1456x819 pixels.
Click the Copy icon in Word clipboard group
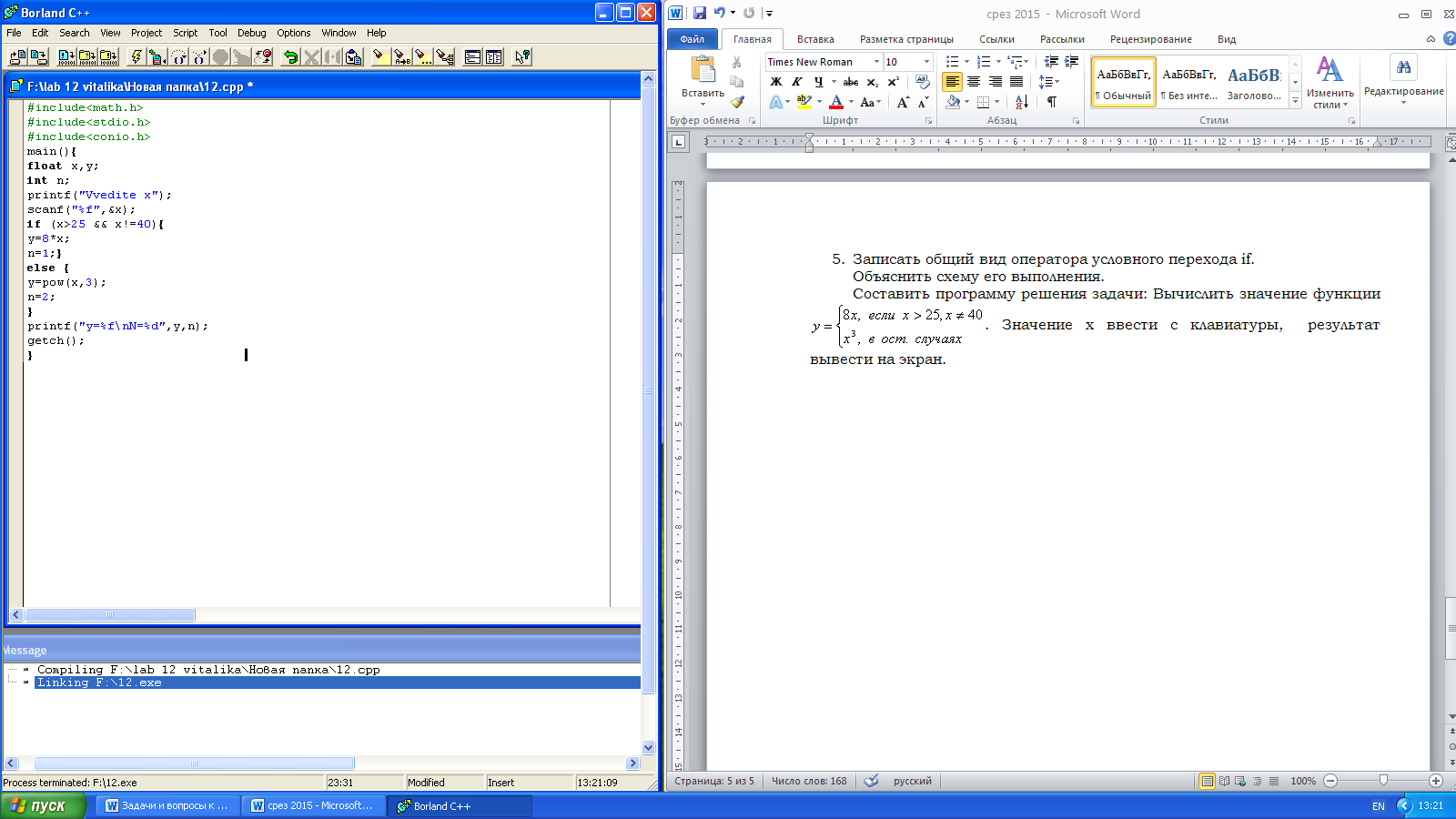point(736,82)
